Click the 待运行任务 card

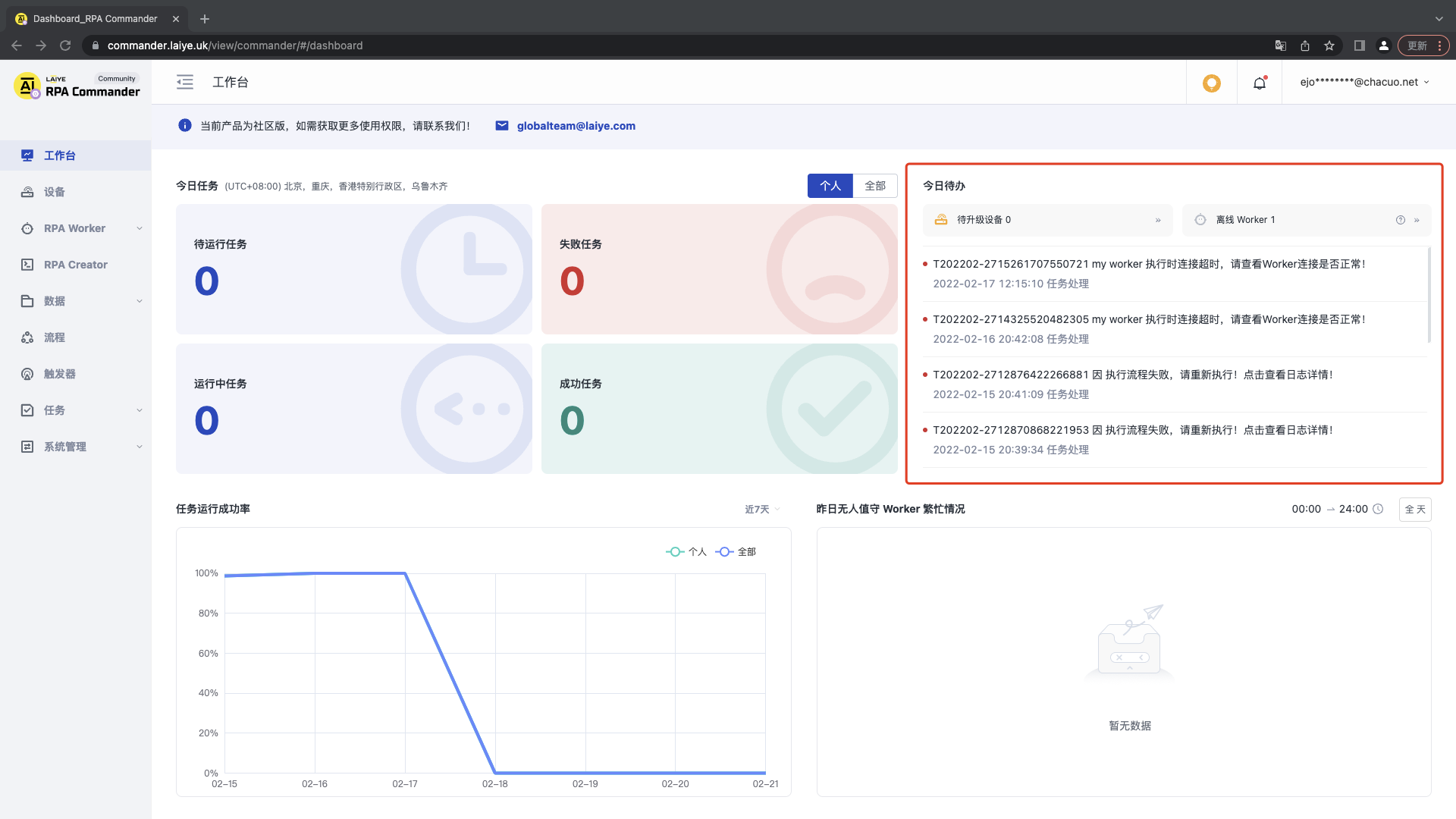pyautogui.click(x=354, y=269)
